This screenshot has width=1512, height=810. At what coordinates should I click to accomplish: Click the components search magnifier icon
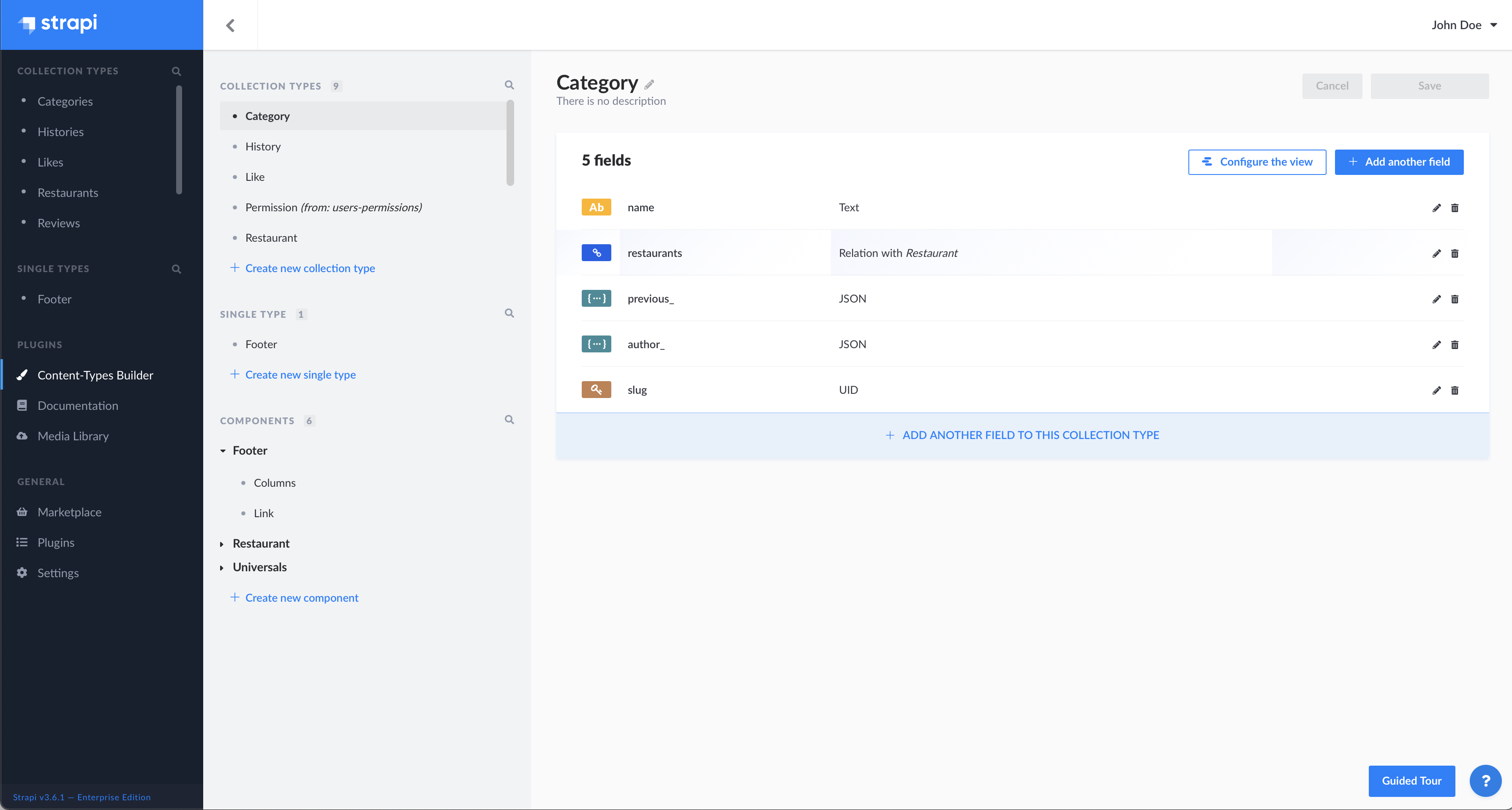pyautogui.click(x=509, y=420)
